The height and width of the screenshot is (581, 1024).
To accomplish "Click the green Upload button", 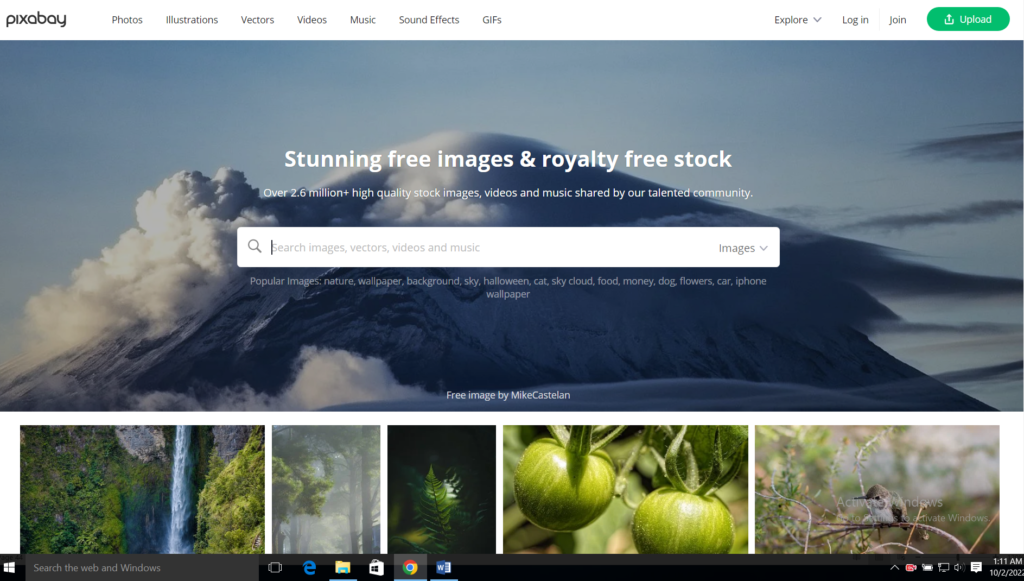I will 968,19.
